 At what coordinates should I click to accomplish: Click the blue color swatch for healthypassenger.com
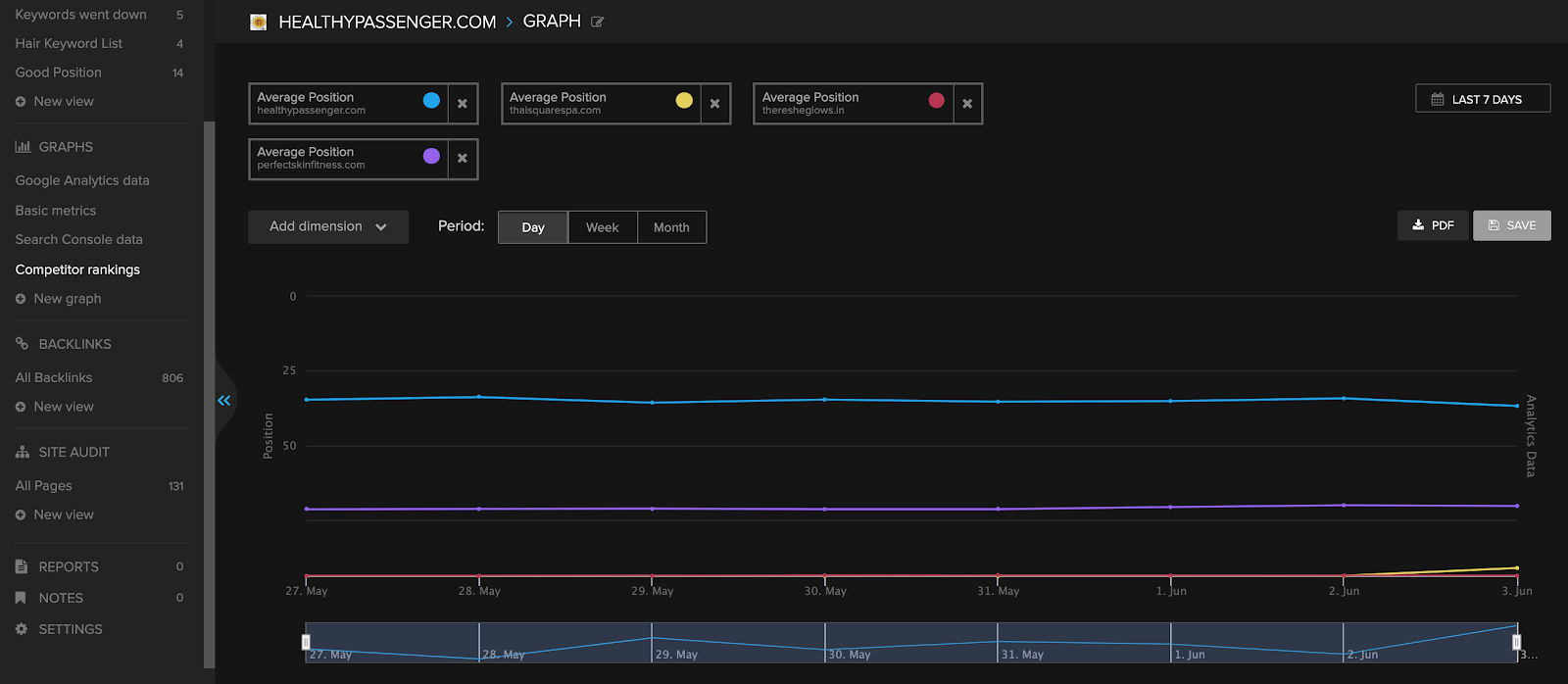(x=431, y=100)
